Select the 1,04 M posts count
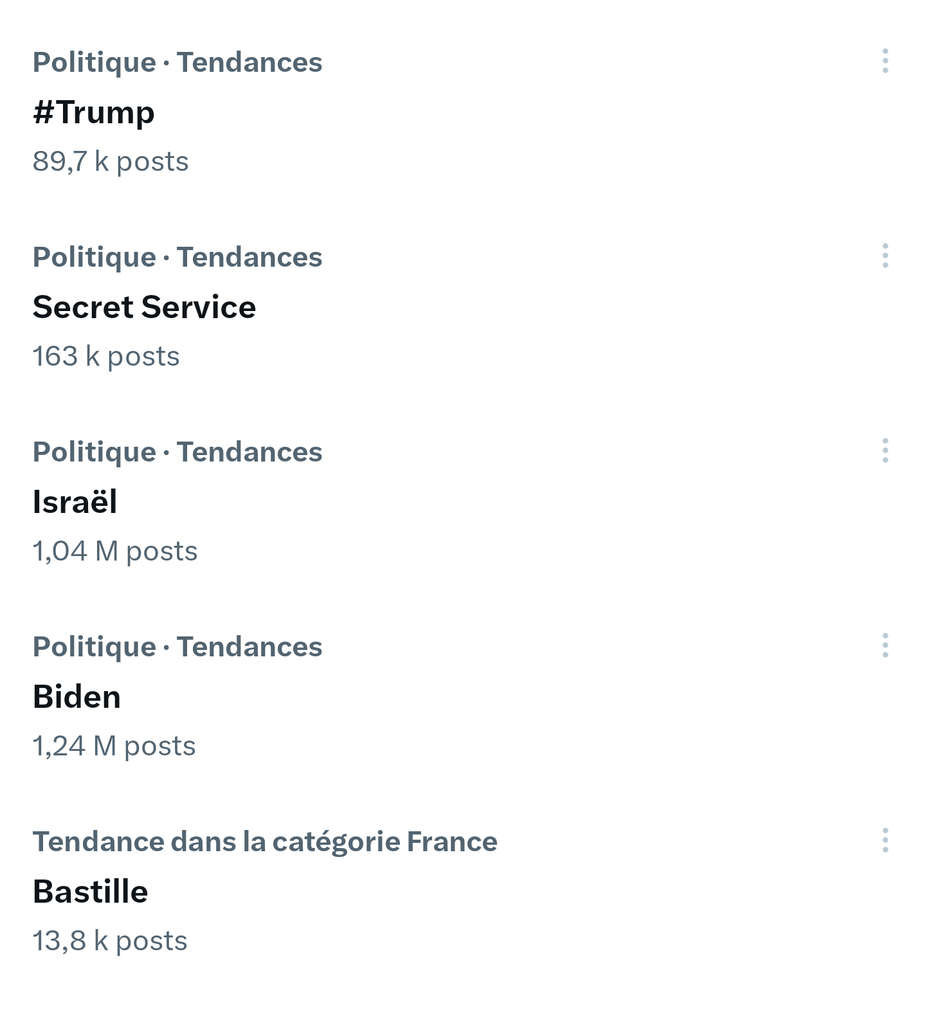 coord(115,552)
